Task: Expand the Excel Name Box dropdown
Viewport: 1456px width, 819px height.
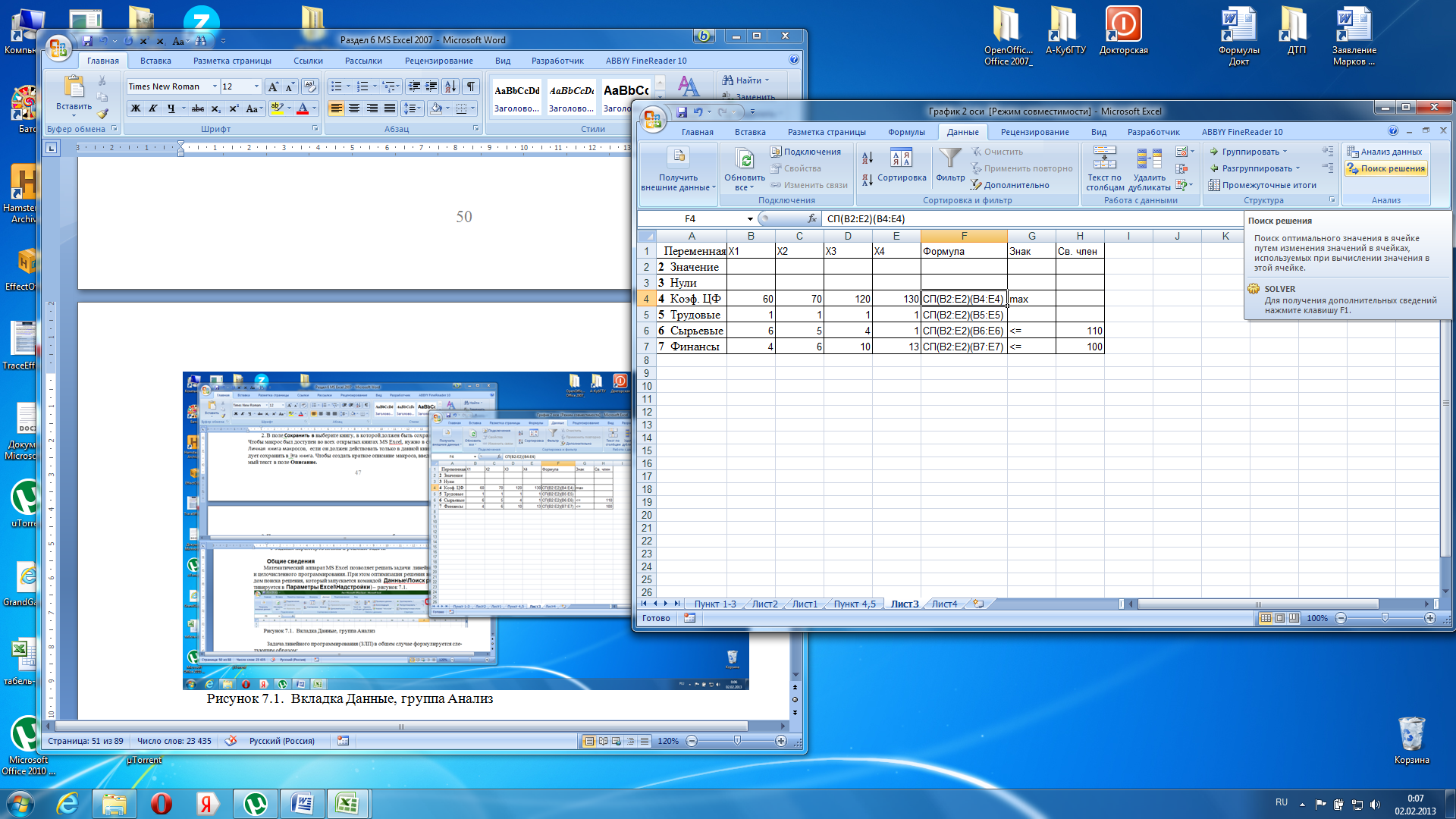Action: click(x=749, y=219)
